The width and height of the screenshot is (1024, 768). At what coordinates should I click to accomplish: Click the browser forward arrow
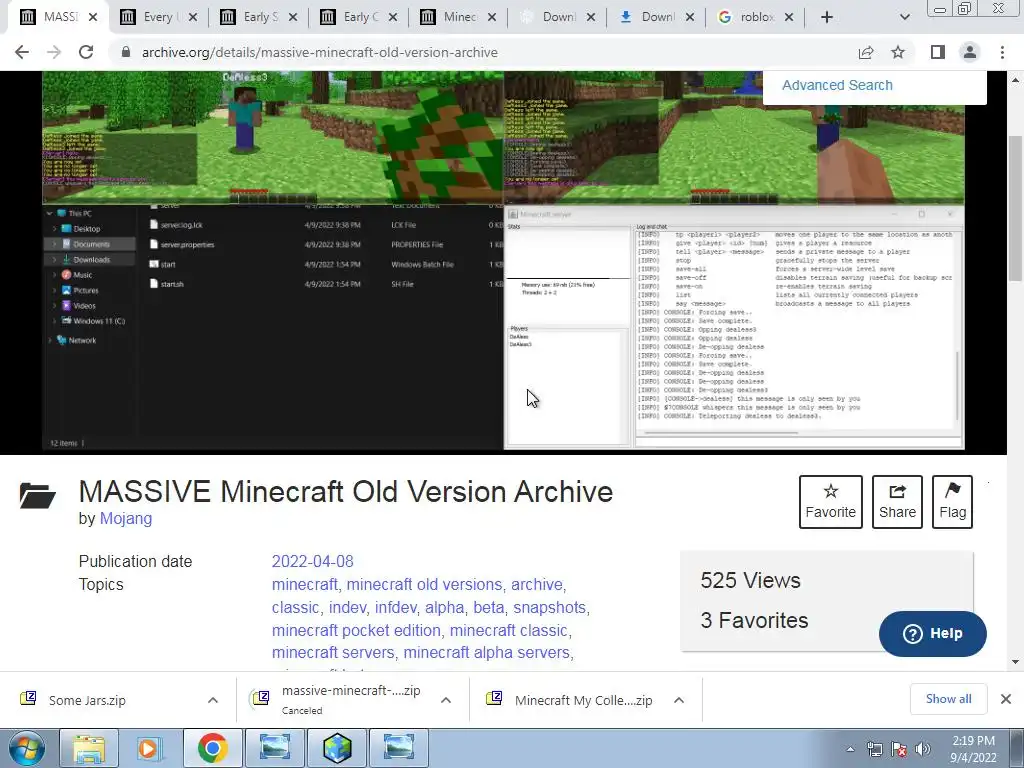click(54, 52)
